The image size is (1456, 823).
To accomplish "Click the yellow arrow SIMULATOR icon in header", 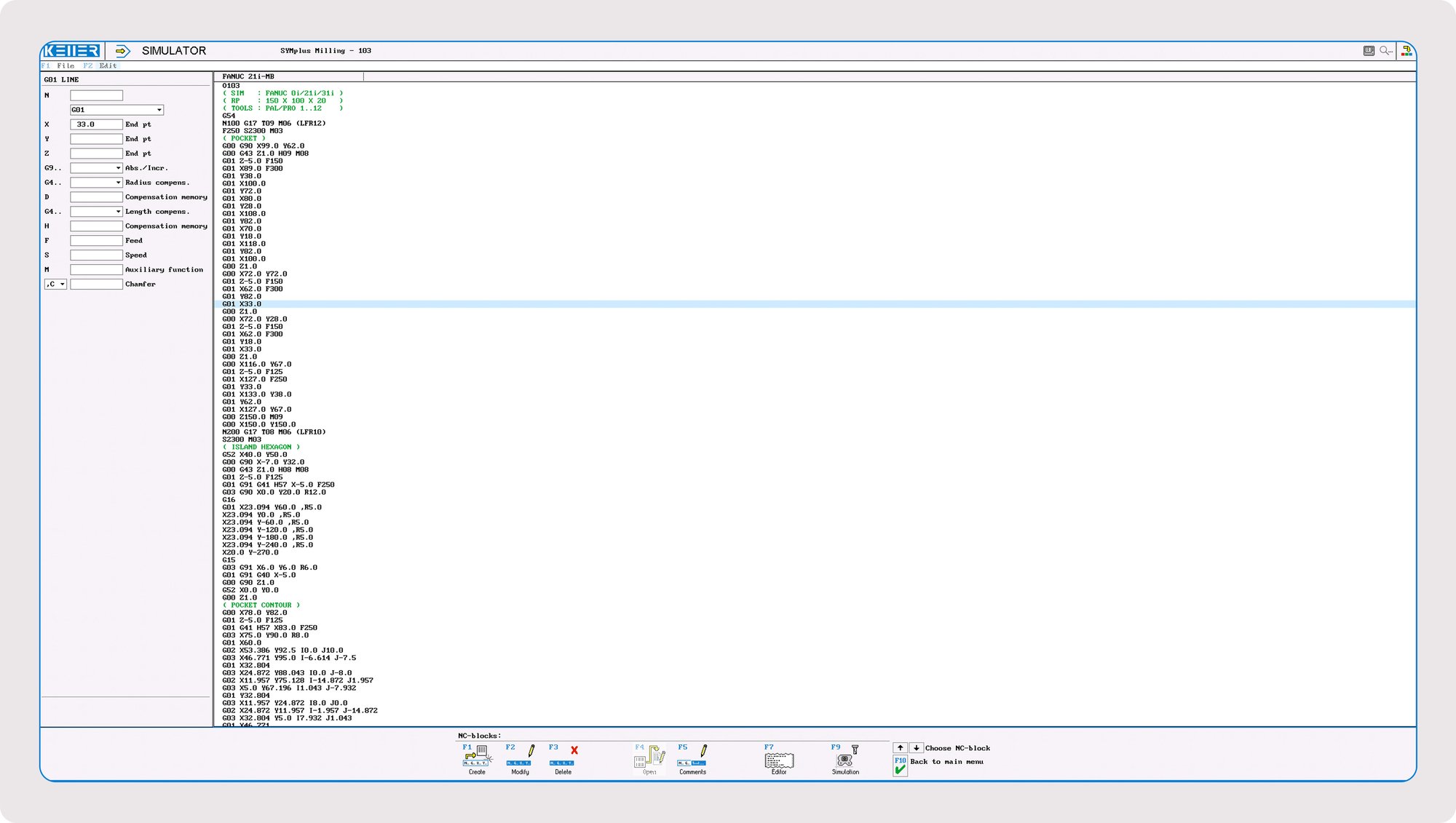I will (x=121, y=50).
